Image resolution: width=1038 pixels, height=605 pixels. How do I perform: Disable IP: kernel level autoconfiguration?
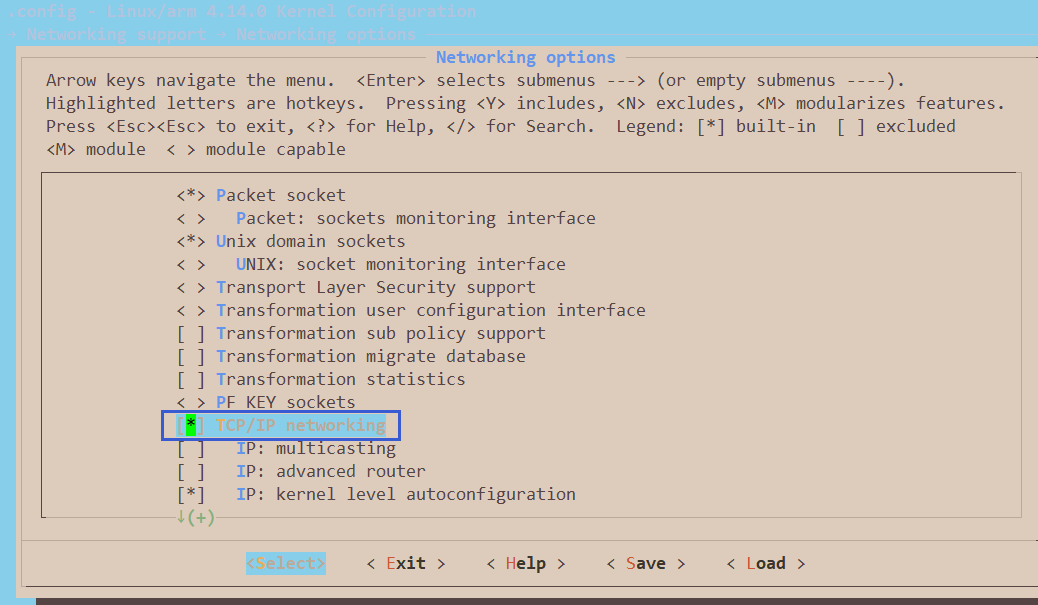click(191, 494)
